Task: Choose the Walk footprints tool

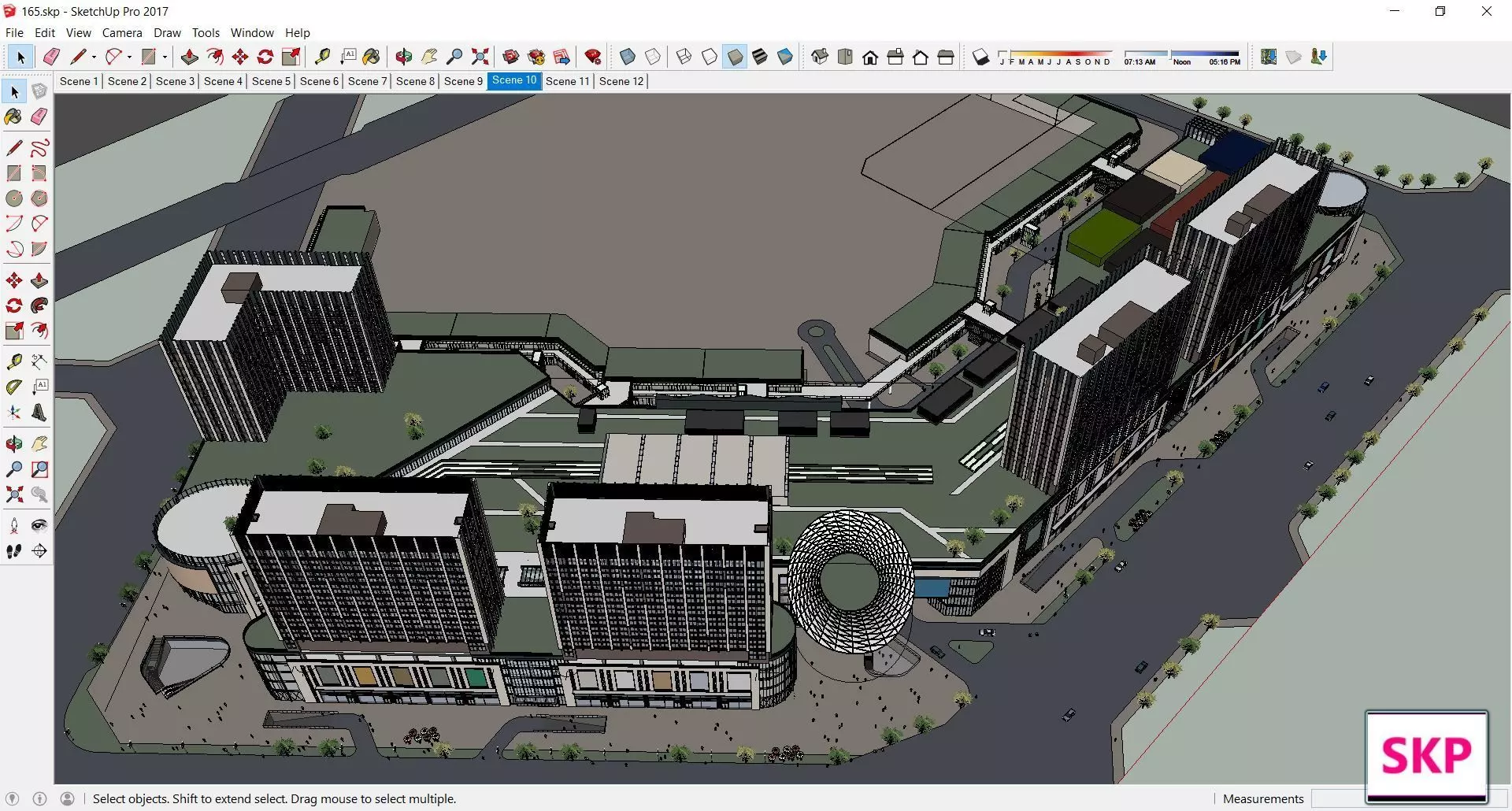Action: click(x=14, y=551)
